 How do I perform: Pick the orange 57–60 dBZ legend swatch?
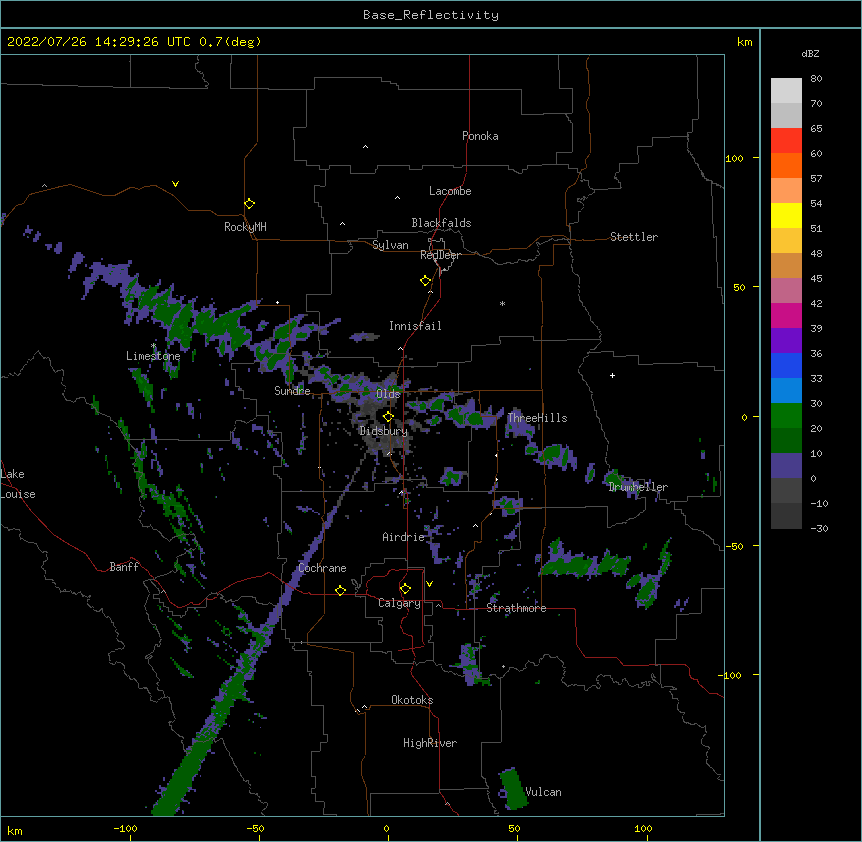(786, 165)
